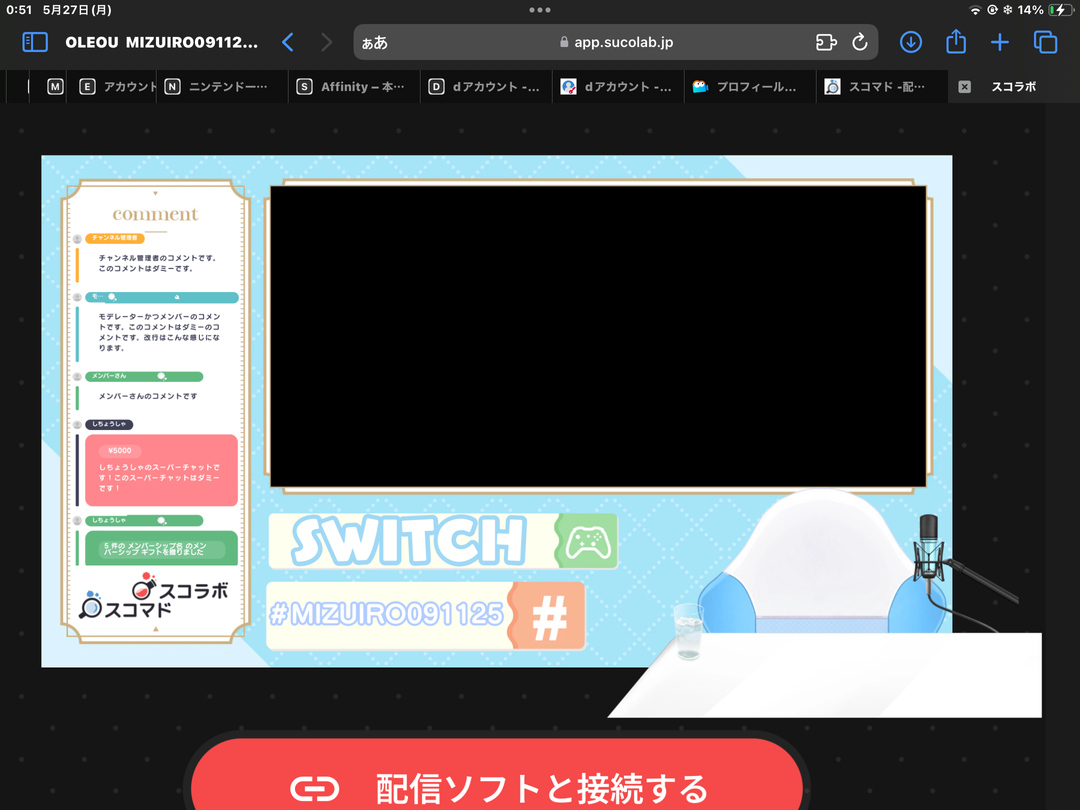The height and width of the screenshot is (810, 1080).
Task: Click the glass of water
Action: pyautogui.click(x=688, y=631)
